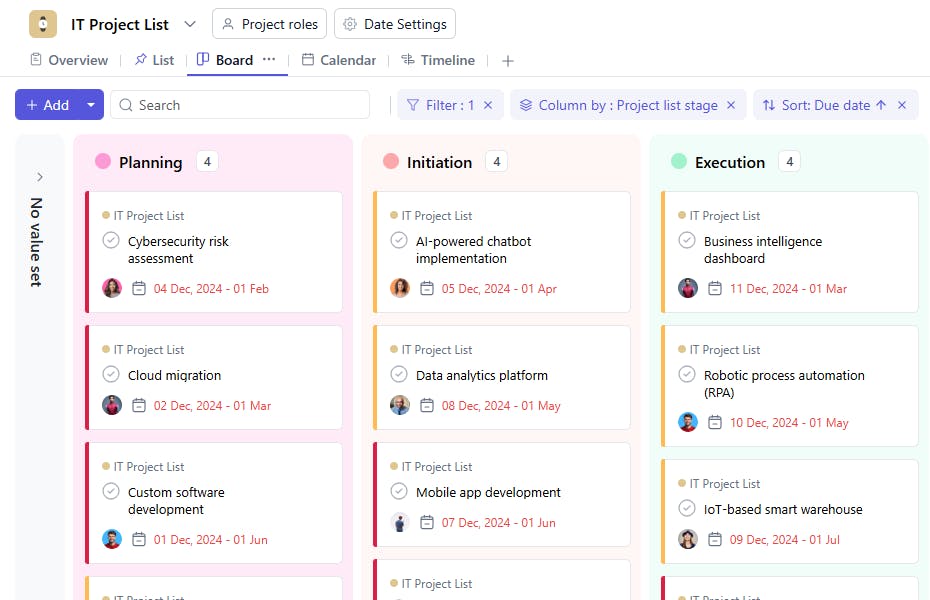Expand the No value set column
The width and height of the screenshot is (930, 600).
[x=40, y=177]
